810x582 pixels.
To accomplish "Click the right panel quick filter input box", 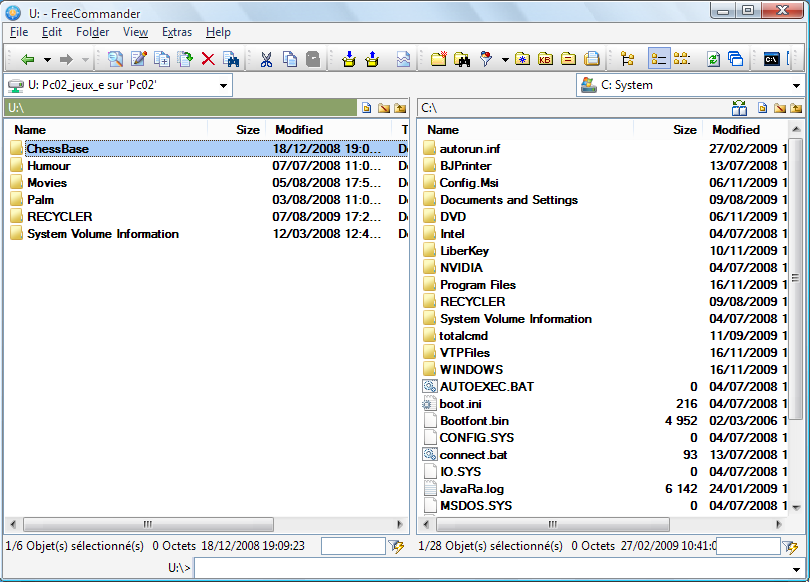I will click(748, 546).
